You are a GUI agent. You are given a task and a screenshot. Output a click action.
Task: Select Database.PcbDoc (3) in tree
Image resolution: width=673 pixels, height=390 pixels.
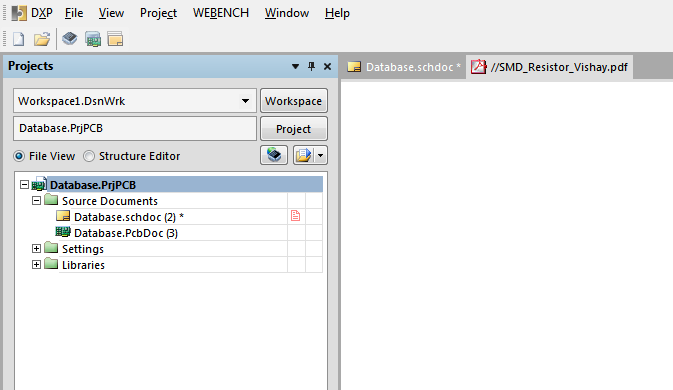126,233
